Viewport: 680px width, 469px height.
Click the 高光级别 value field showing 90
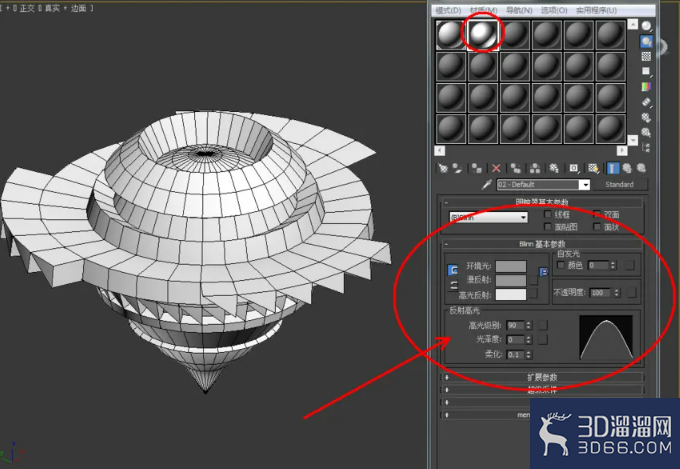[x=515, y=325]
